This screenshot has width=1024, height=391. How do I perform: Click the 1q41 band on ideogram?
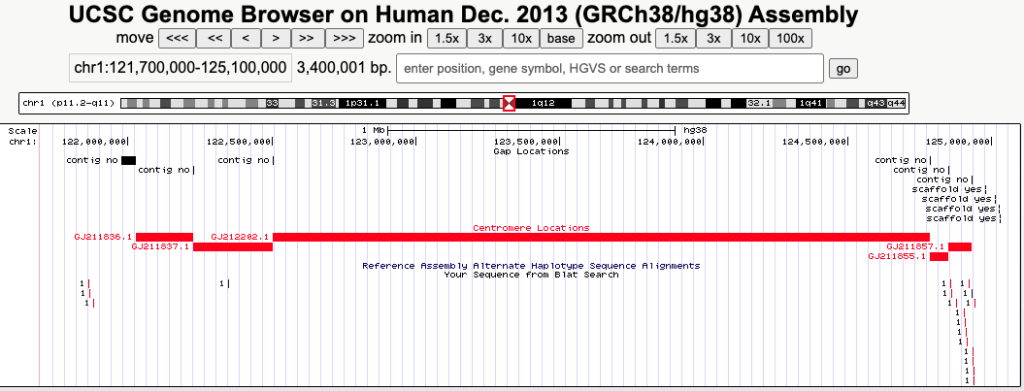[811, 103]
